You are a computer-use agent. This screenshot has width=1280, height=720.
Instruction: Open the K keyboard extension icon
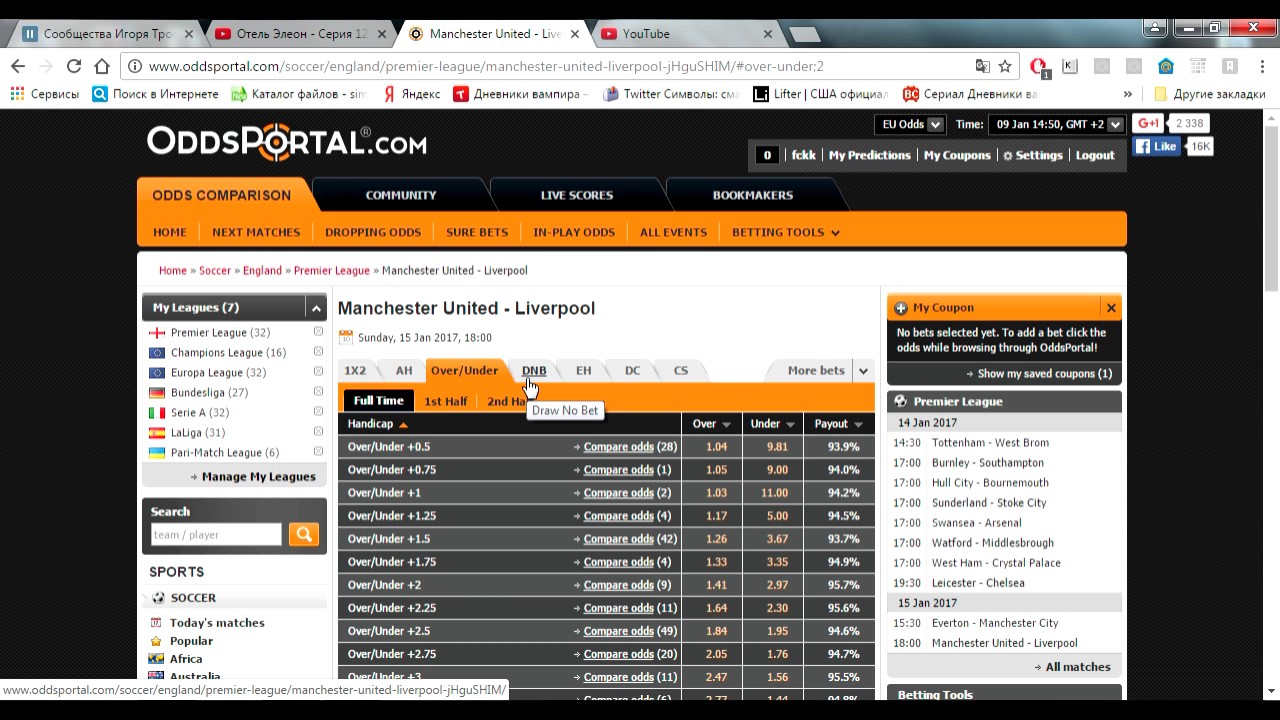click(1069, 66)
